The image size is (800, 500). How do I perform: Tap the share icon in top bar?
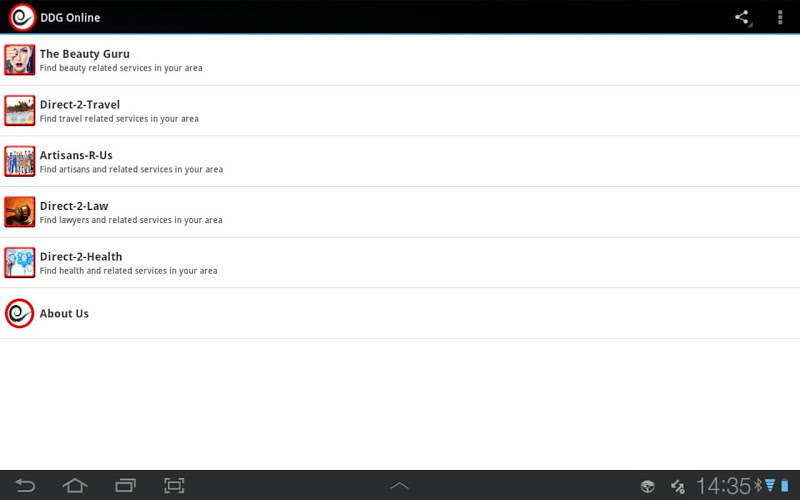pyautogui.click(x=742, y=17)
